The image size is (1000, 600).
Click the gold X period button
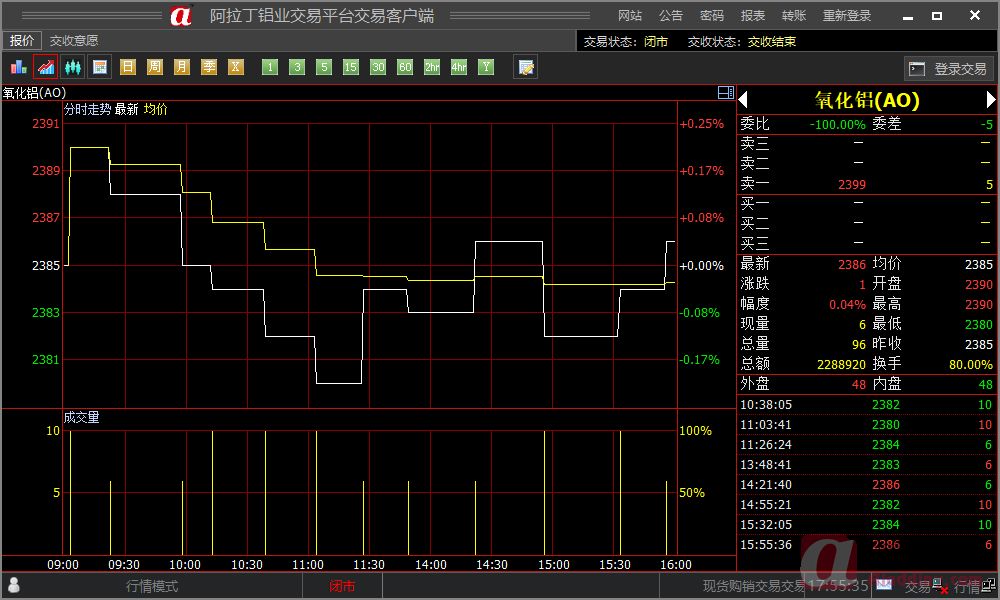click(x=236, y=67)
